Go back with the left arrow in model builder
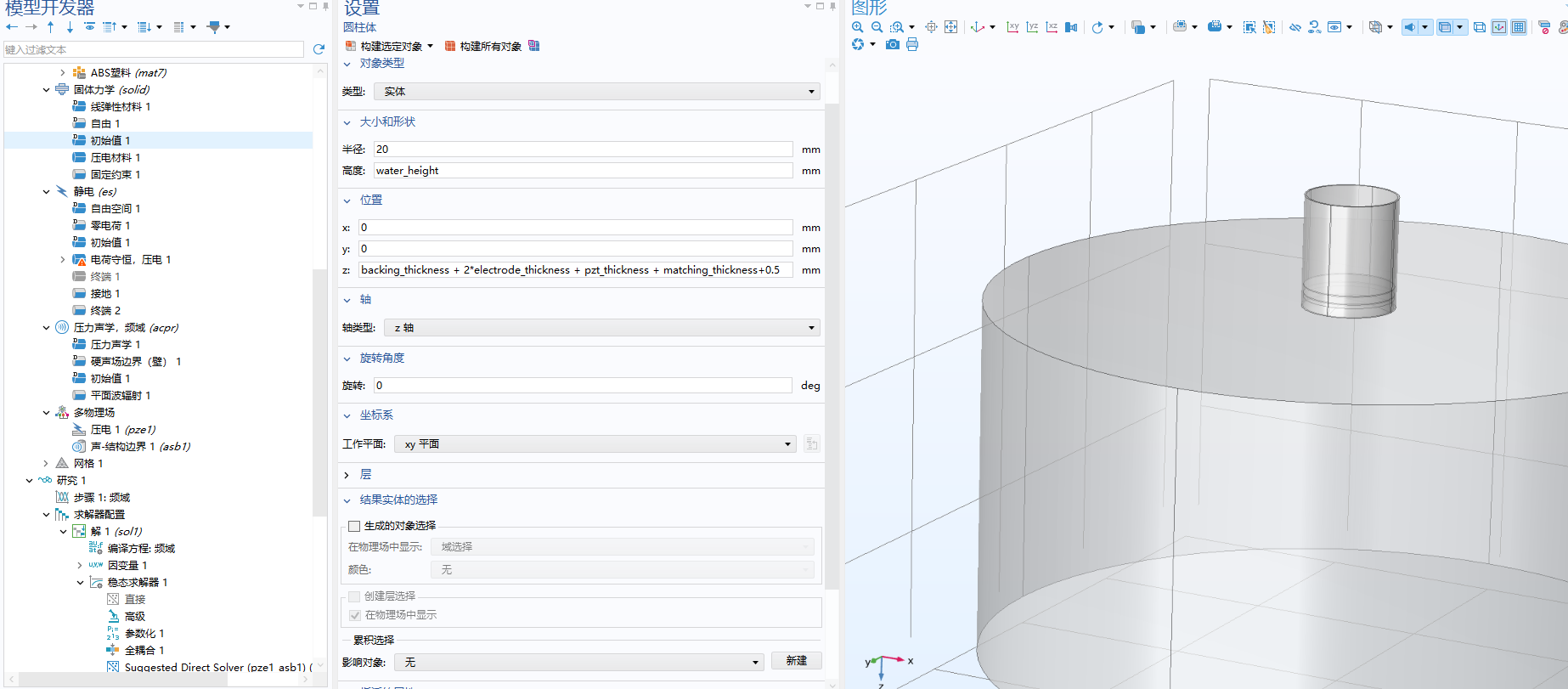 12,27
